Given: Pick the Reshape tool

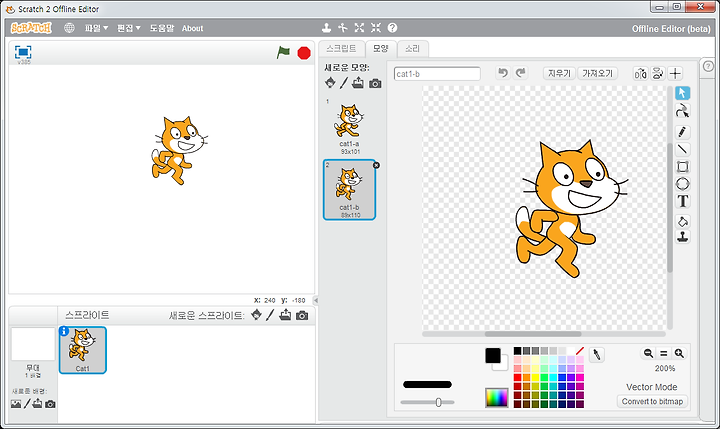Looking at the screenshot, I should 682,111.
